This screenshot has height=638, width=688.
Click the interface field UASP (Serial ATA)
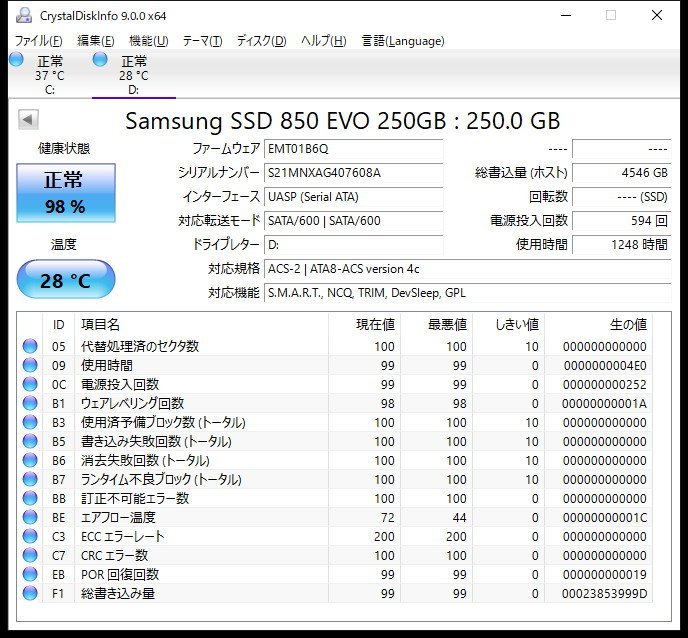(x=353, y=197)
